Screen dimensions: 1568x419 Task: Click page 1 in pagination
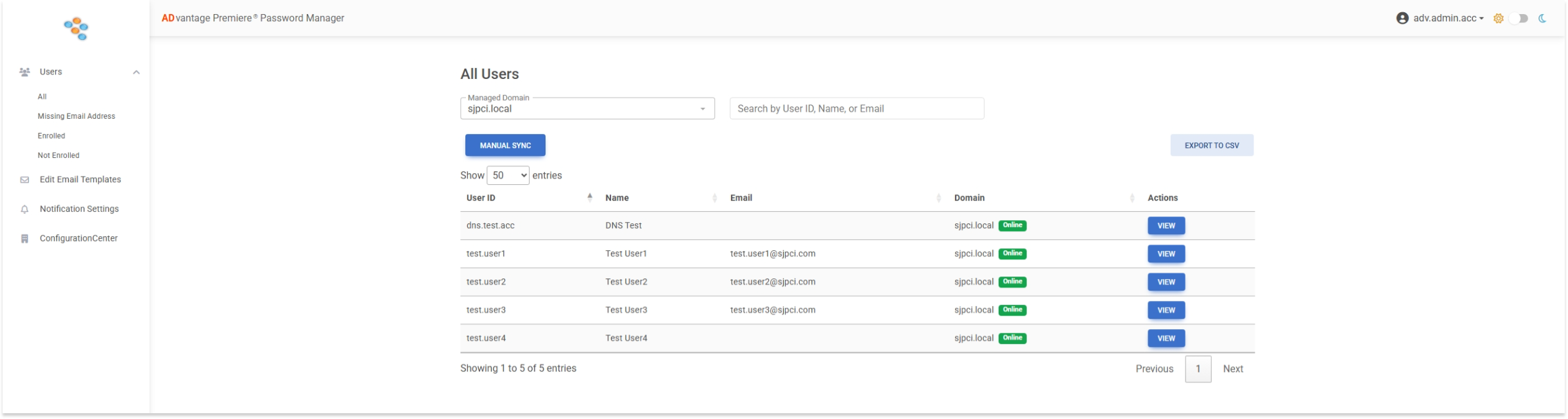point(1198,369)
